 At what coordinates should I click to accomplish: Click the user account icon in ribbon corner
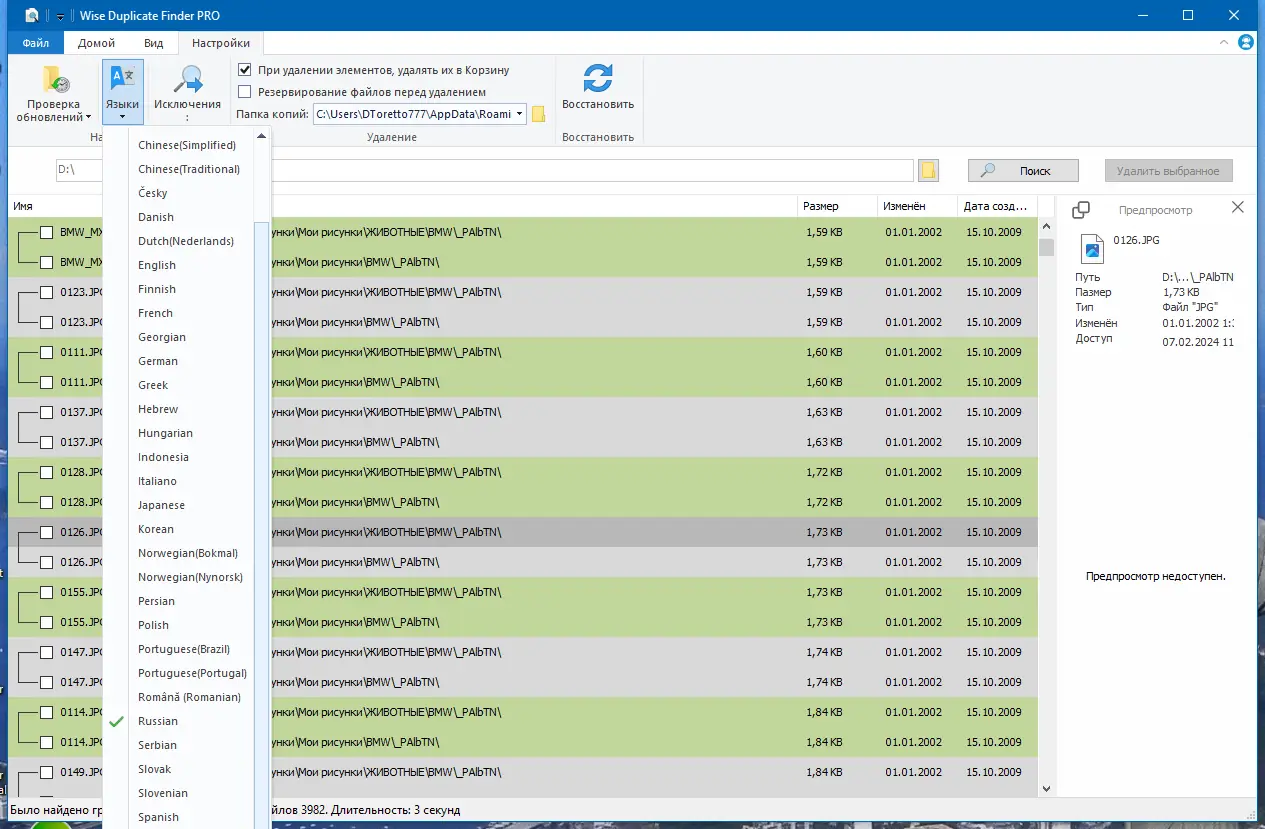[x=1246, y=43]
